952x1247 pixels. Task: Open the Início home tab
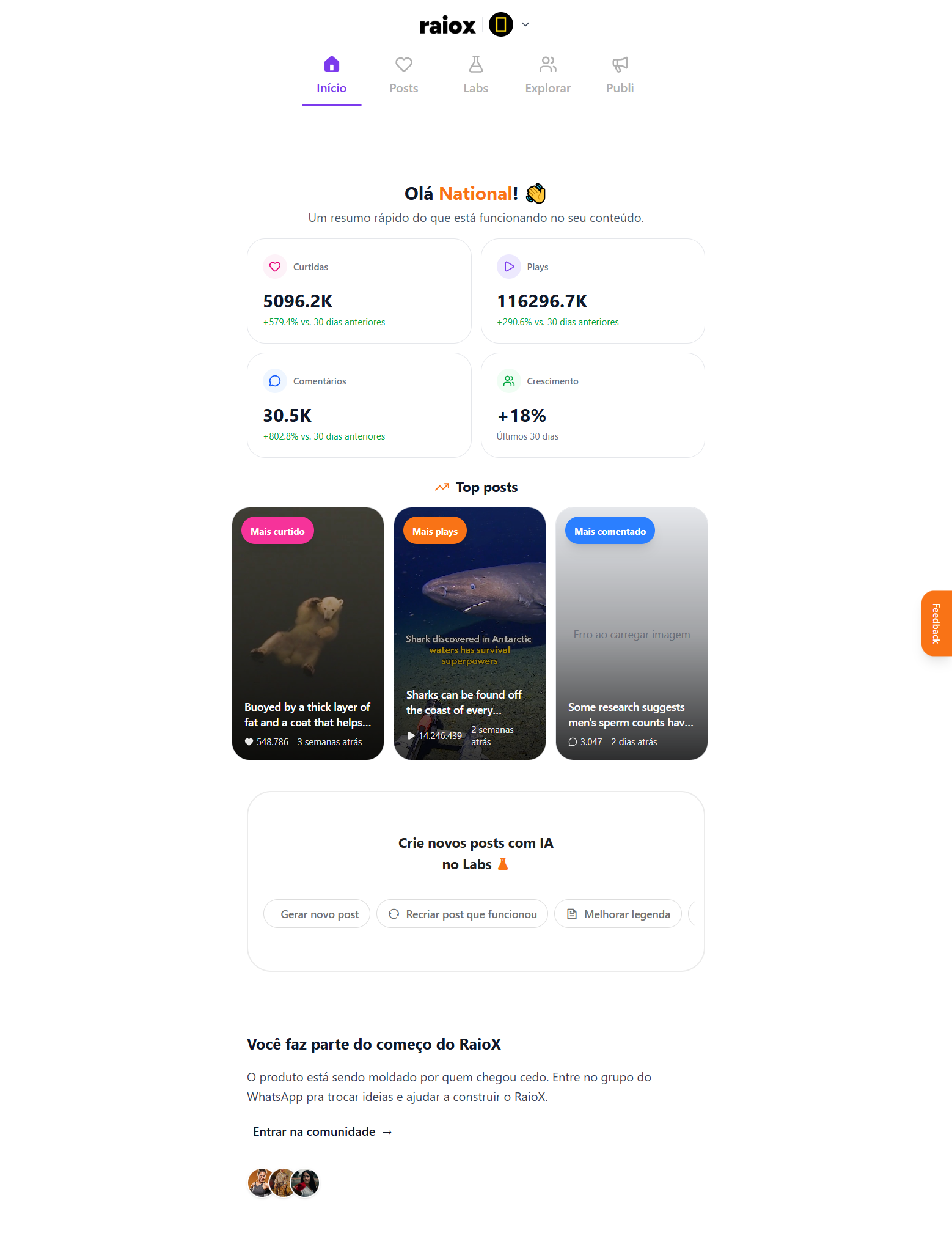tap(332, 75)
